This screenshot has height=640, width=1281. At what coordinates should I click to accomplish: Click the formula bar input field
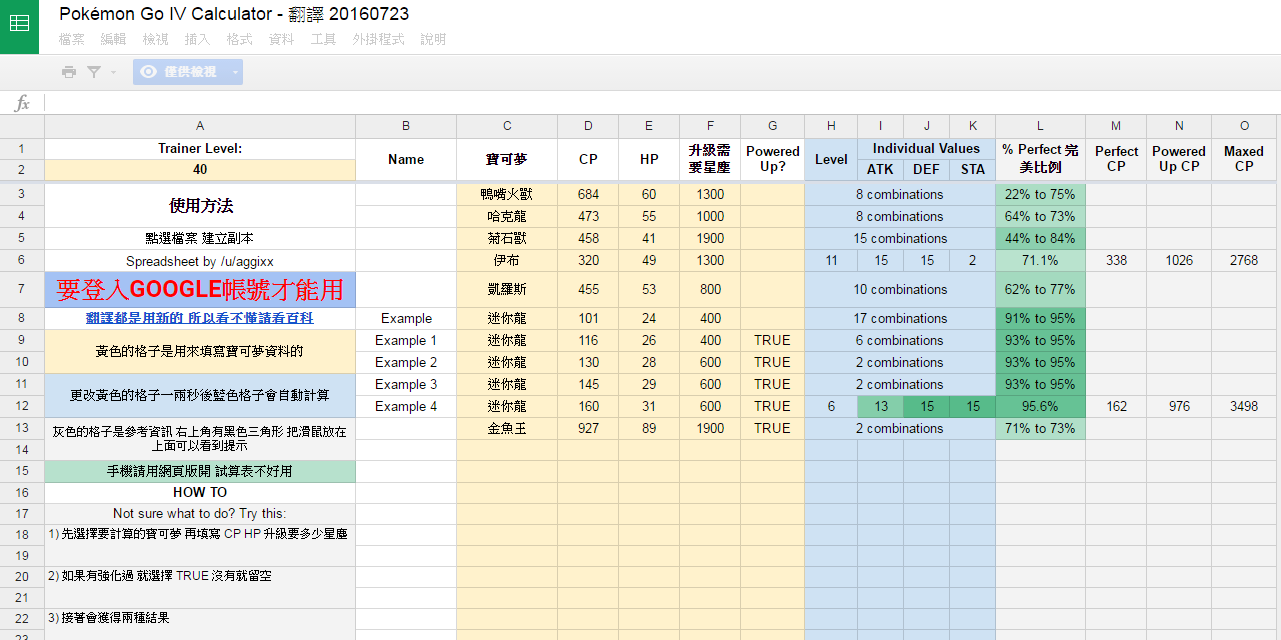tap(660, 103)
